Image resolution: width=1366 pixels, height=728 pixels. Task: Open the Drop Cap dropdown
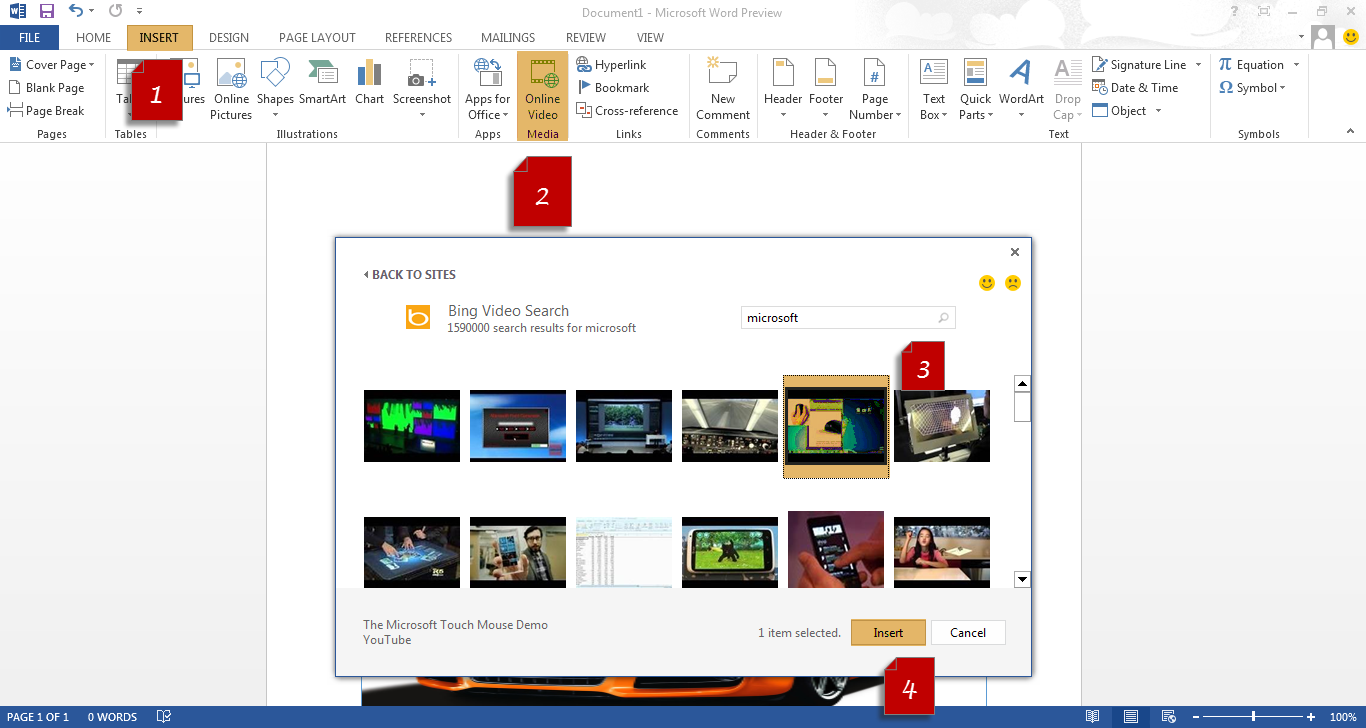point(1068,89)
